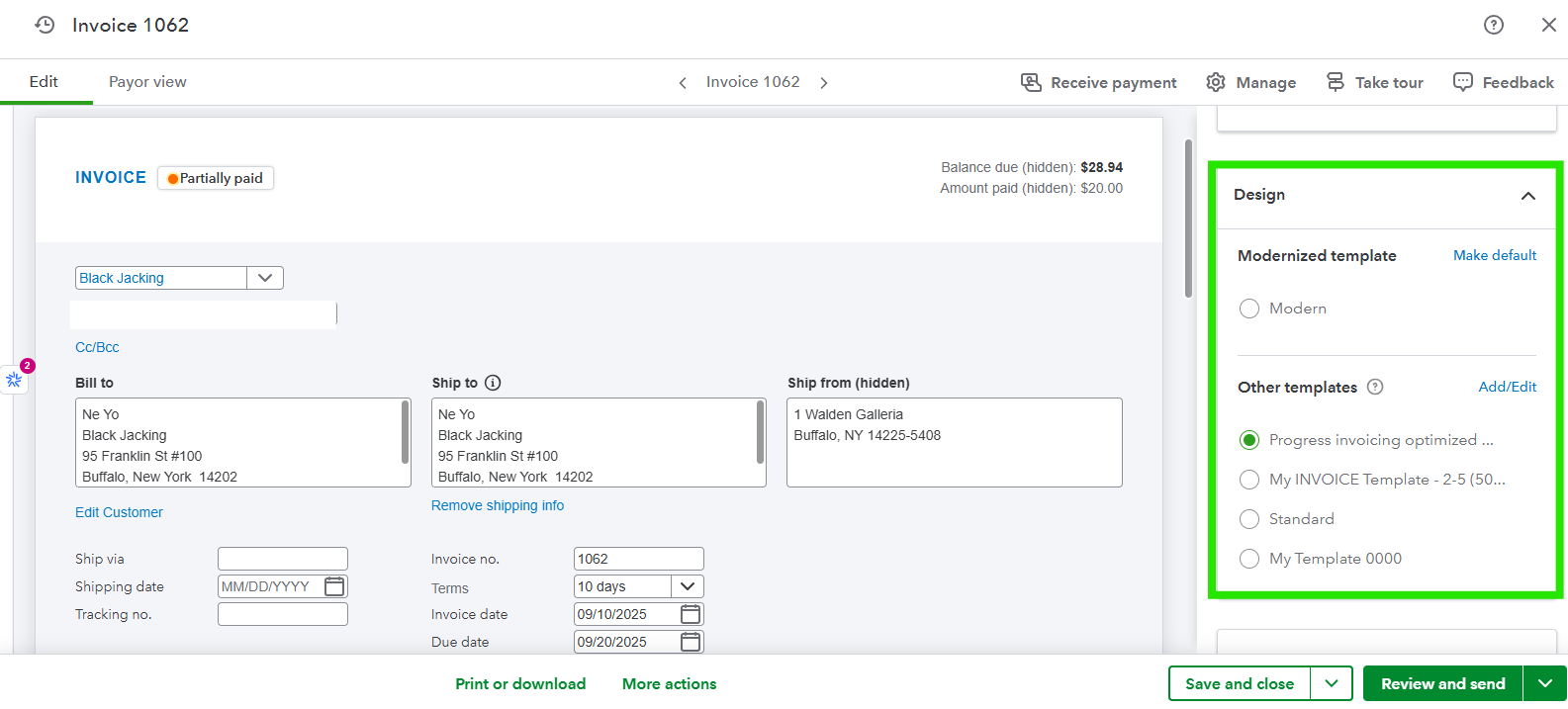Go to previous invoice arrow
Image resolution: width=1568 pixels, height=709 pixels.
(x=683, y=83)
